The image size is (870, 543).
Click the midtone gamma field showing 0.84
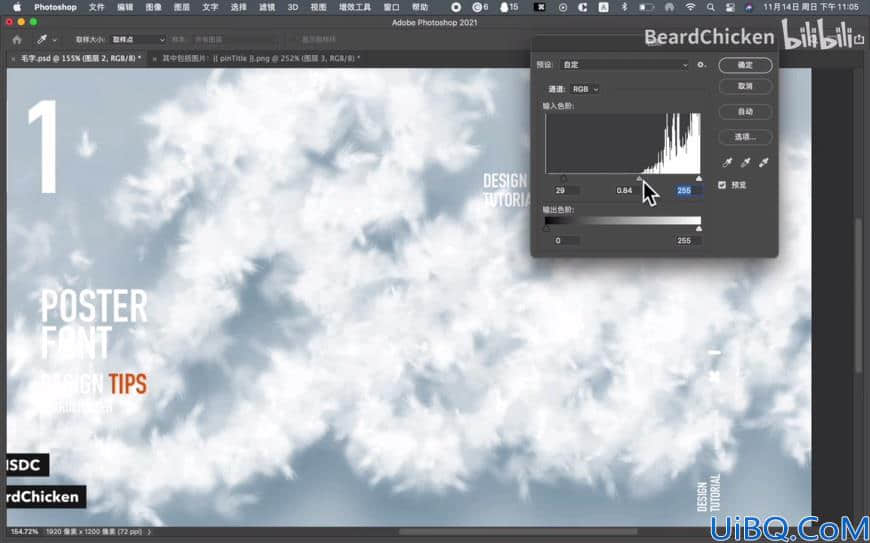[x=626, y=190]
